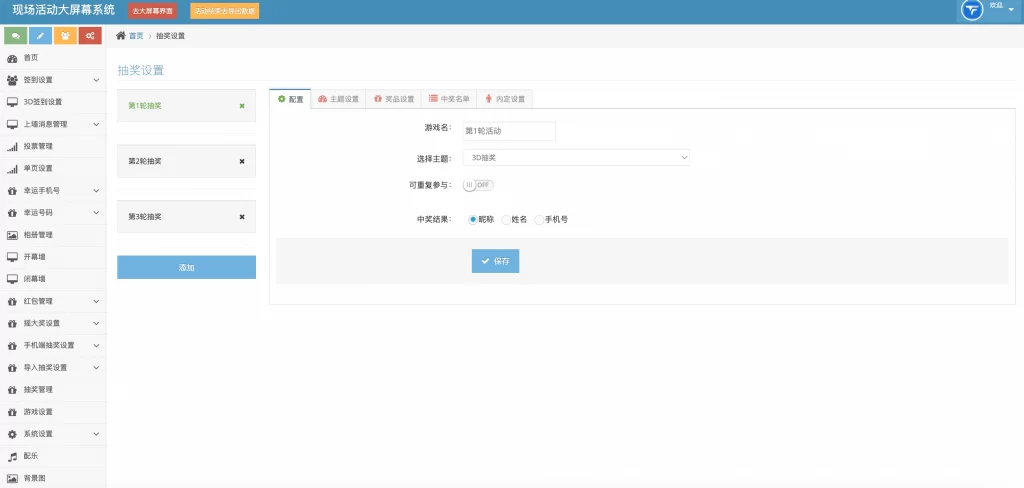Expand the 红包管理 sidebar menu
The image size is (1024, 488).
pos(52,302)
